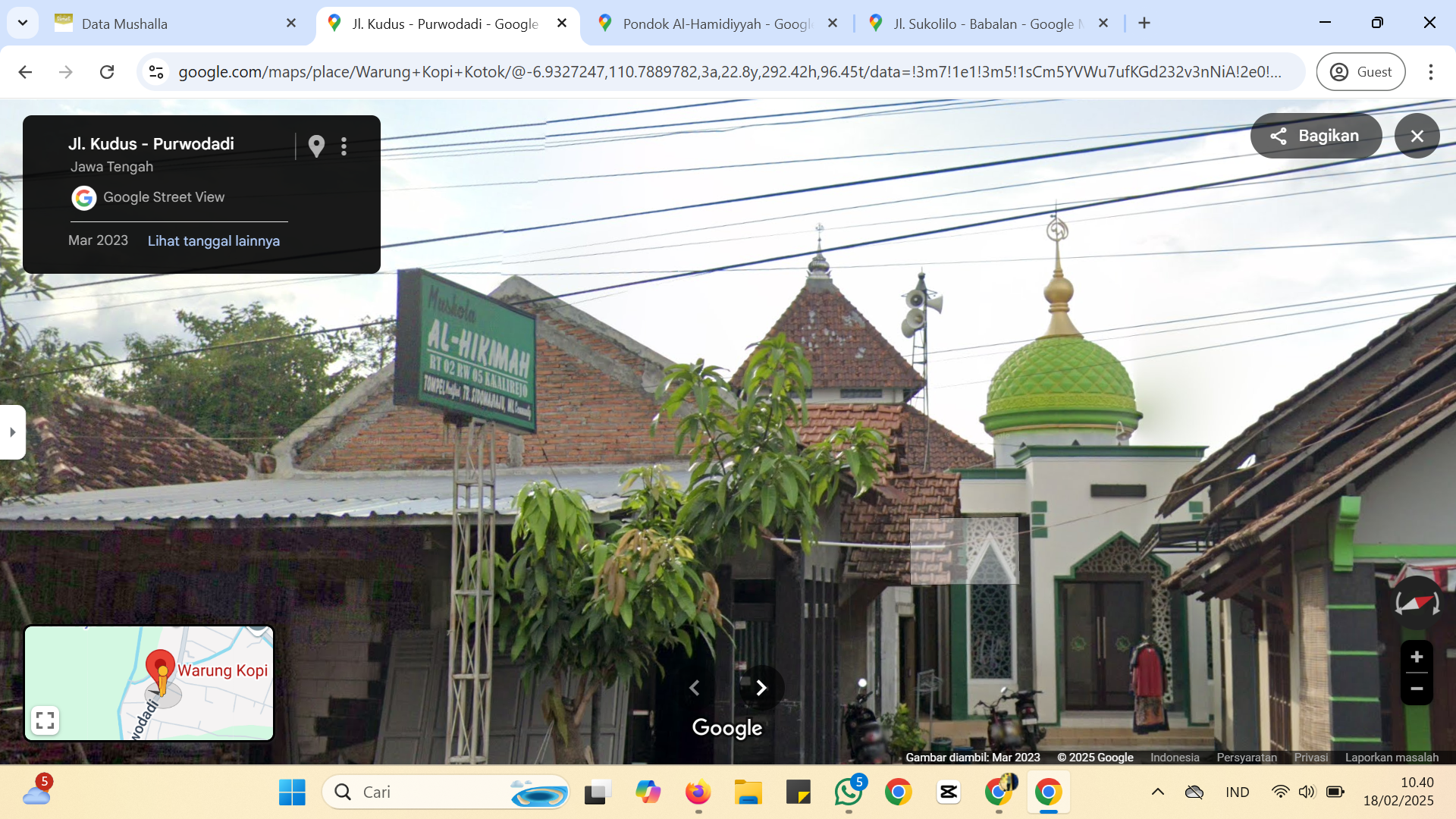Click the Indonesia footer link
The image size is (1456, 819).
coord(1175,758)
